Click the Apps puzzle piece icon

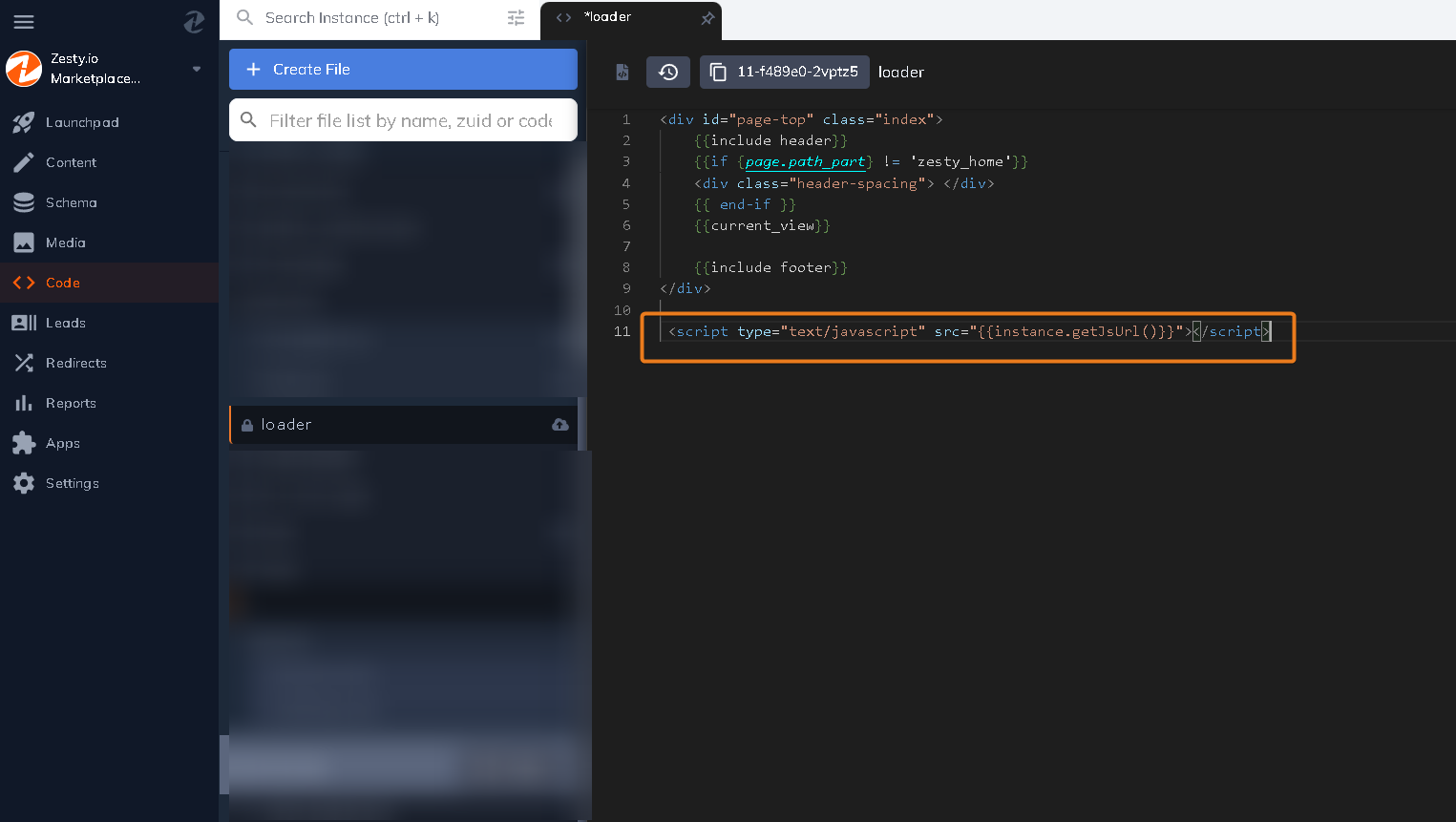click(x=24, y=443)
